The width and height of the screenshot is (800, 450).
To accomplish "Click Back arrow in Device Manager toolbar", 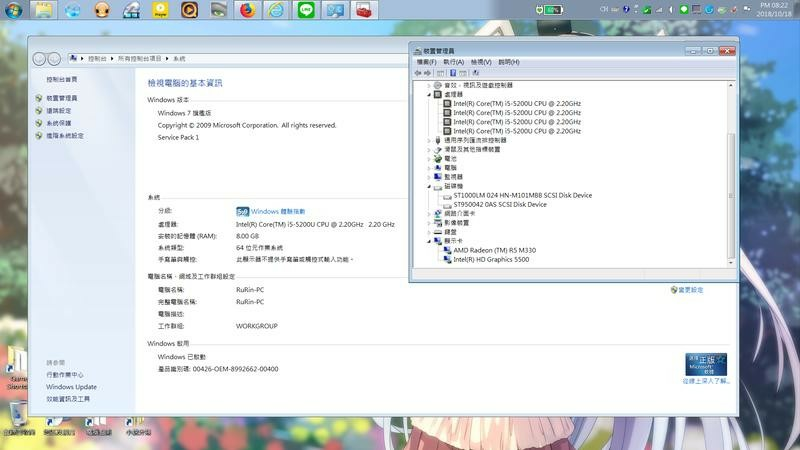I will 418,73.
